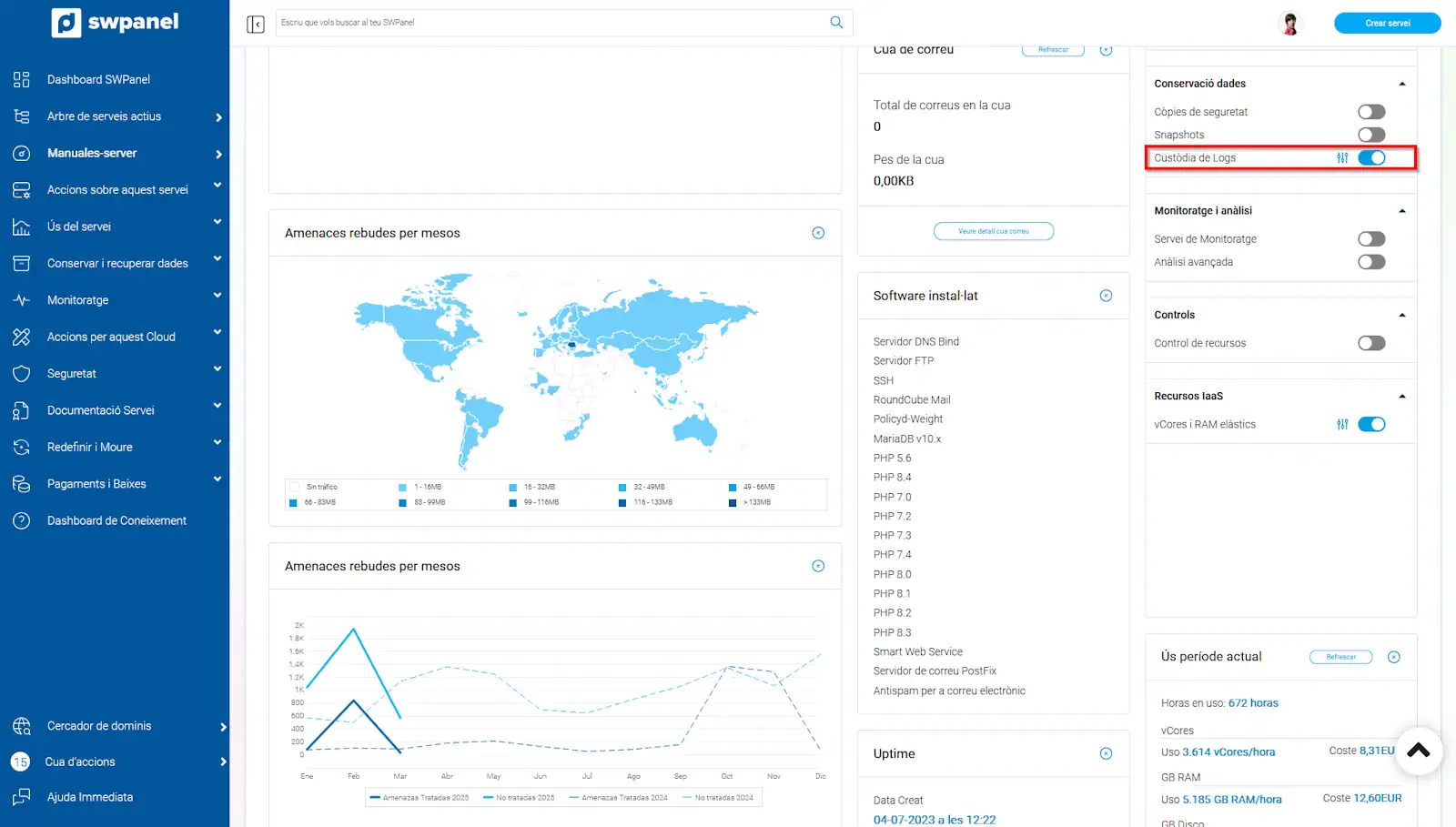Image resolution: width=1456 pixels, height=827 pixels.
Task: Click the 1 - 16MB map legend swatch
Action: point(402,488)
